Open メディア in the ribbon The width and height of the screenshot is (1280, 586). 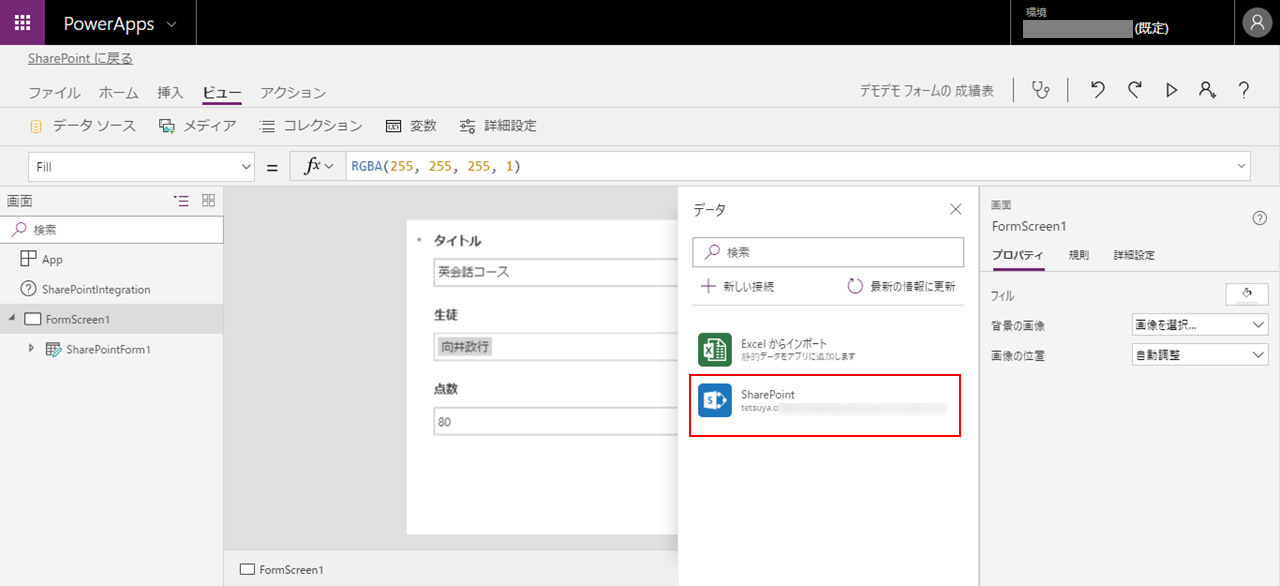coord(198,126)
